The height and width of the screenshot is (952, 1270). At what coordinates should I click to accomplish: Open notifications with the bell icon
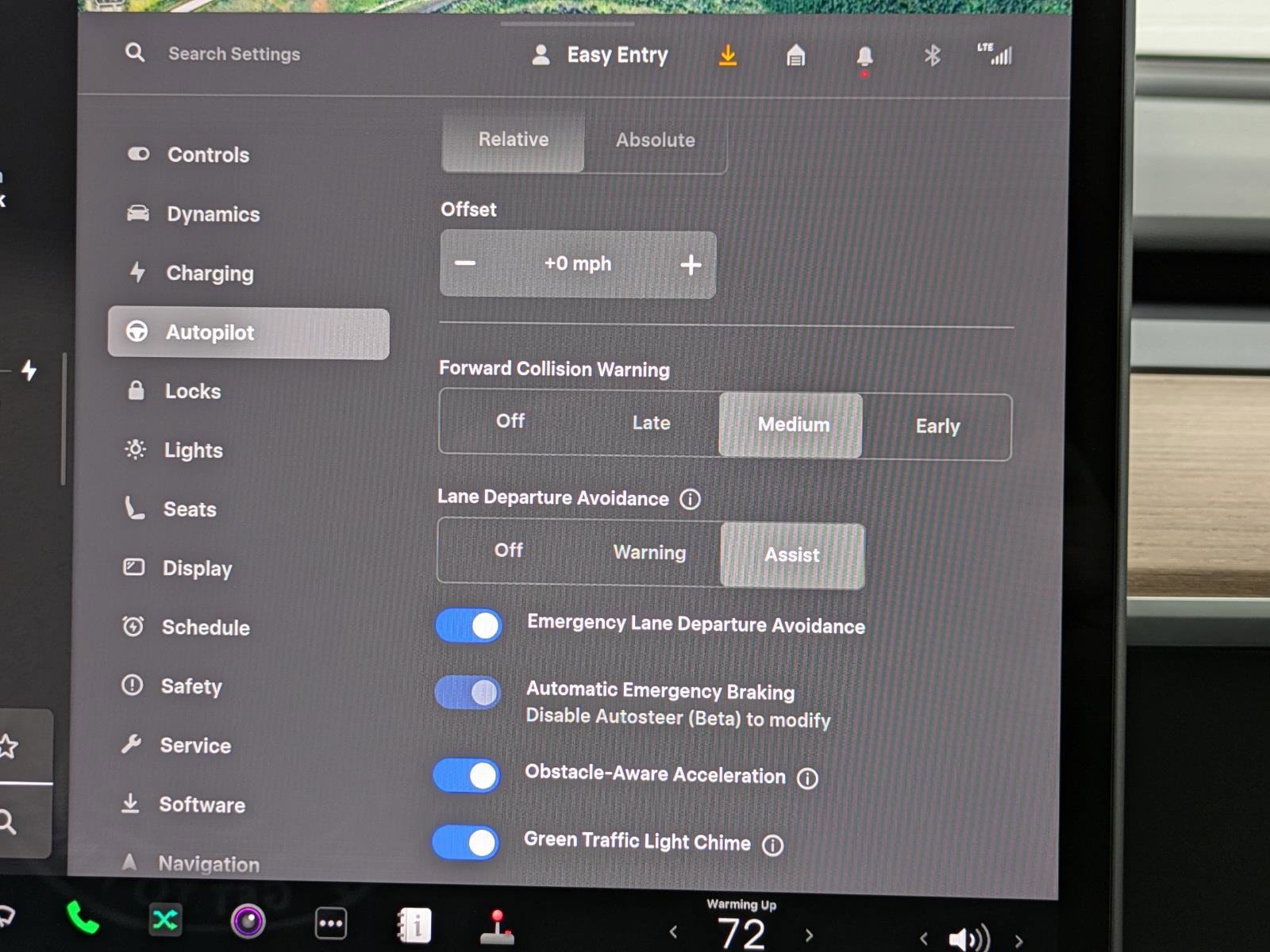(x=864, y=55)
